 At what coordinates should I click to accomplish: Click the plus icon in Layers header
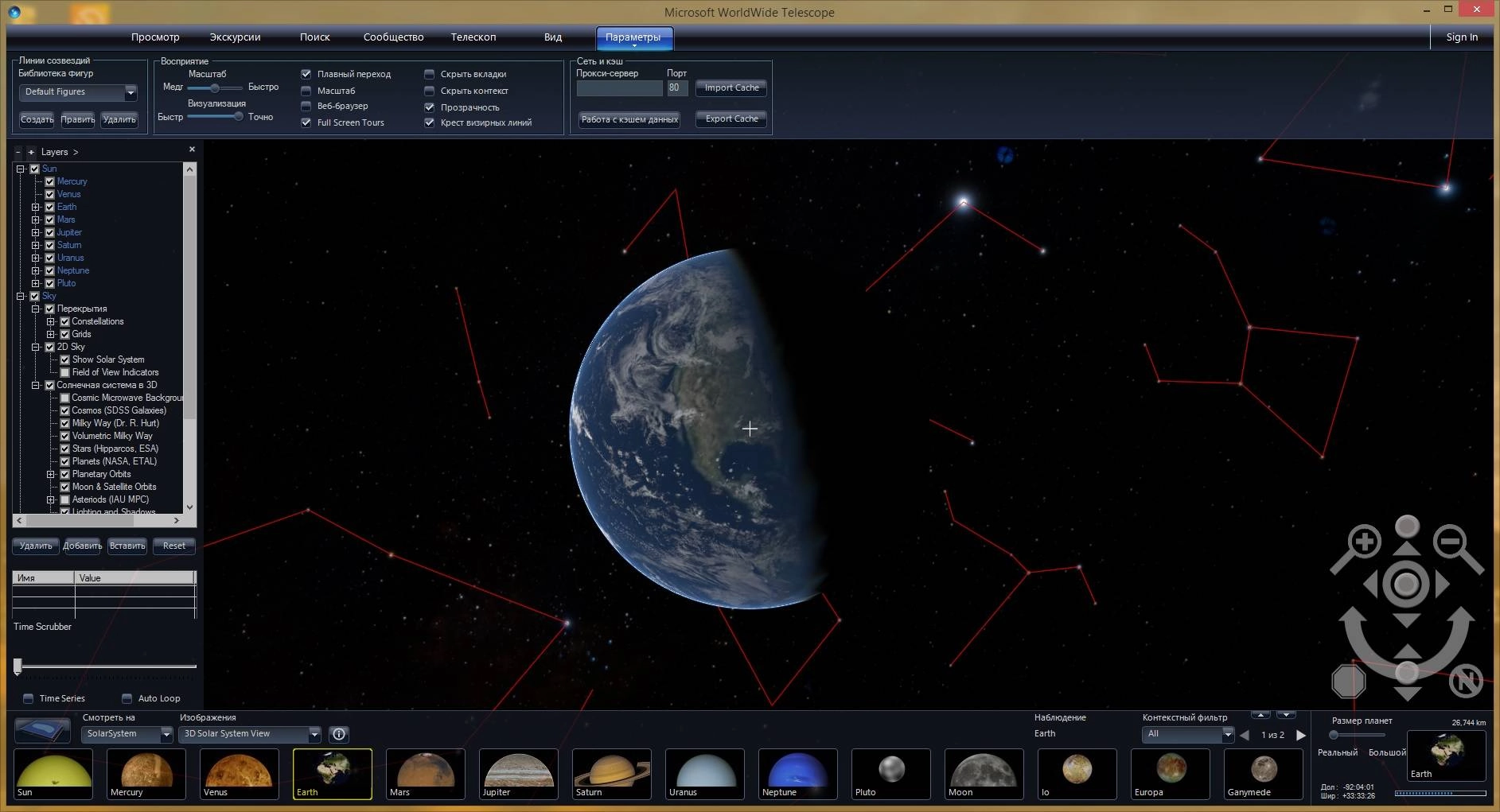tap(31, 152)
